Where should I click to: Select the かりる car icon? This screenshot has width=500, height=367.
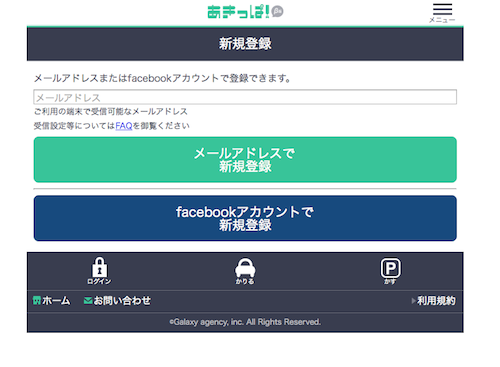tap(245, 271)
